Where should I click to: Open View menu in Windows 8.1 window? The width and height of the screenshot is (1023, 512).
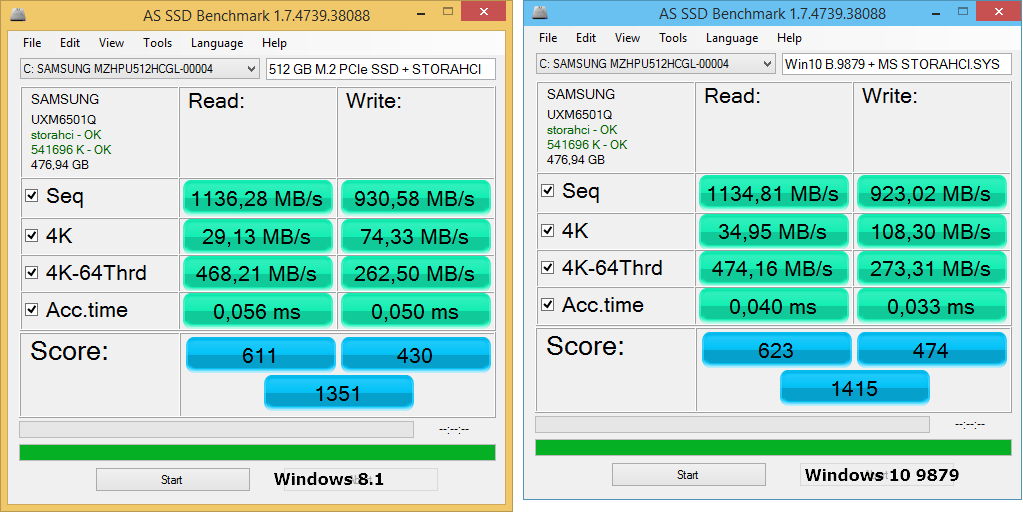coord(112,43)
